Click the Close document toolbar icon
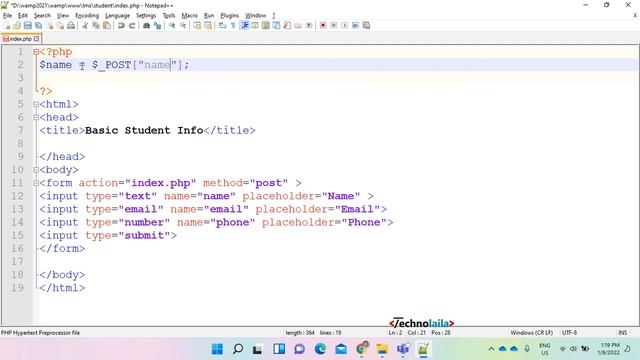 point(49,25)
